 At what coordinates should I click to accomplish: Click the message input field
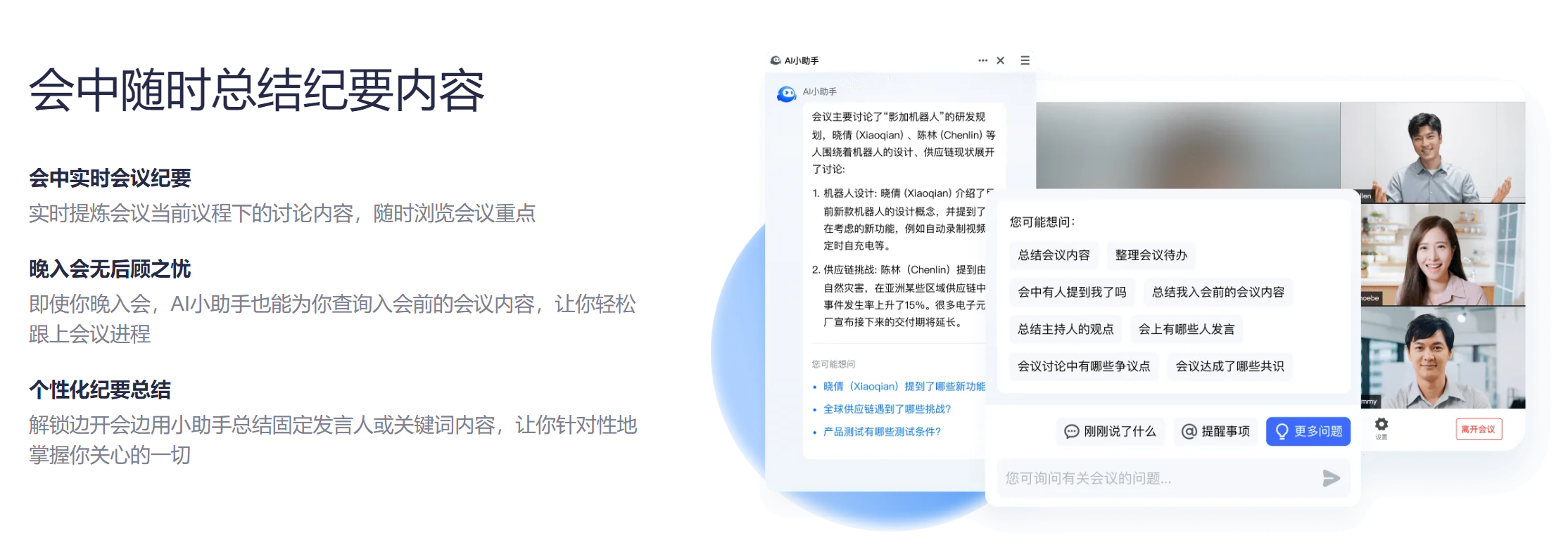(1174, 478)
